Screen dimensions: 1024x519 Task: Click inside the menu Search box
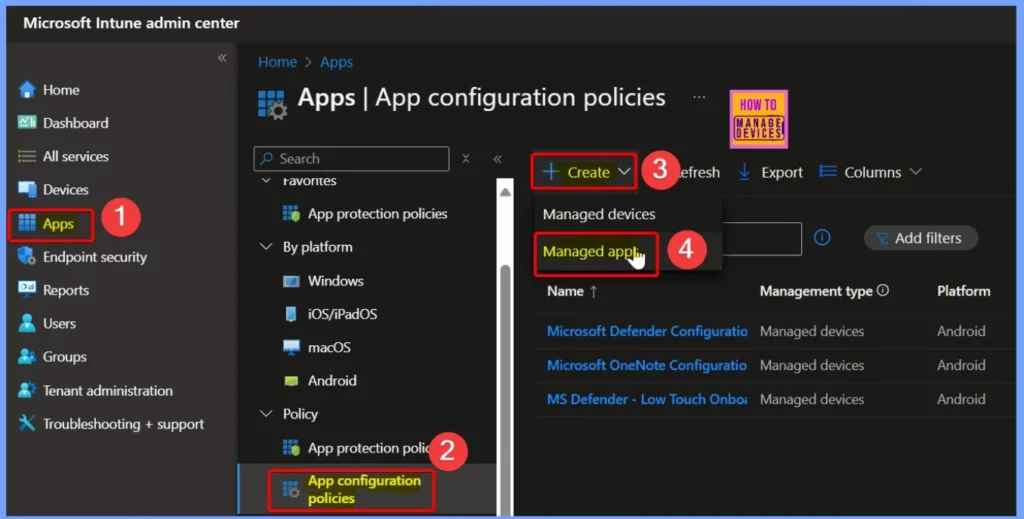pyautogui.click(x=351, y=159)
